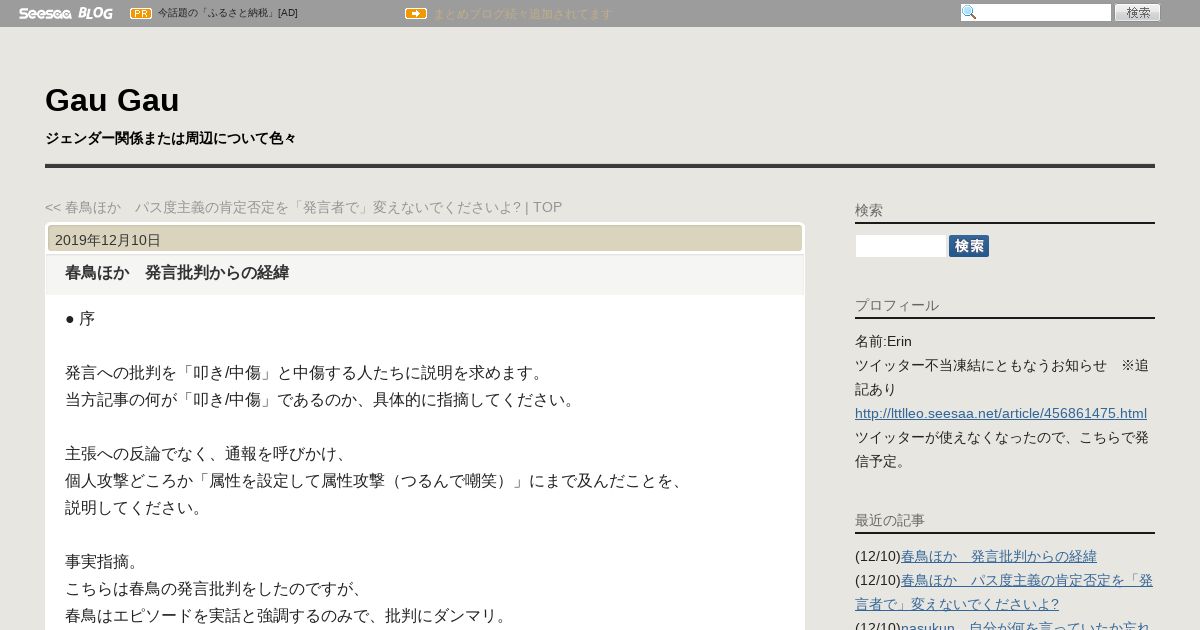The height and width of the screenshot is (630, 1200).
Task: Open recent post about パス度主義の肯定否定
Action: coord(1004,592)
